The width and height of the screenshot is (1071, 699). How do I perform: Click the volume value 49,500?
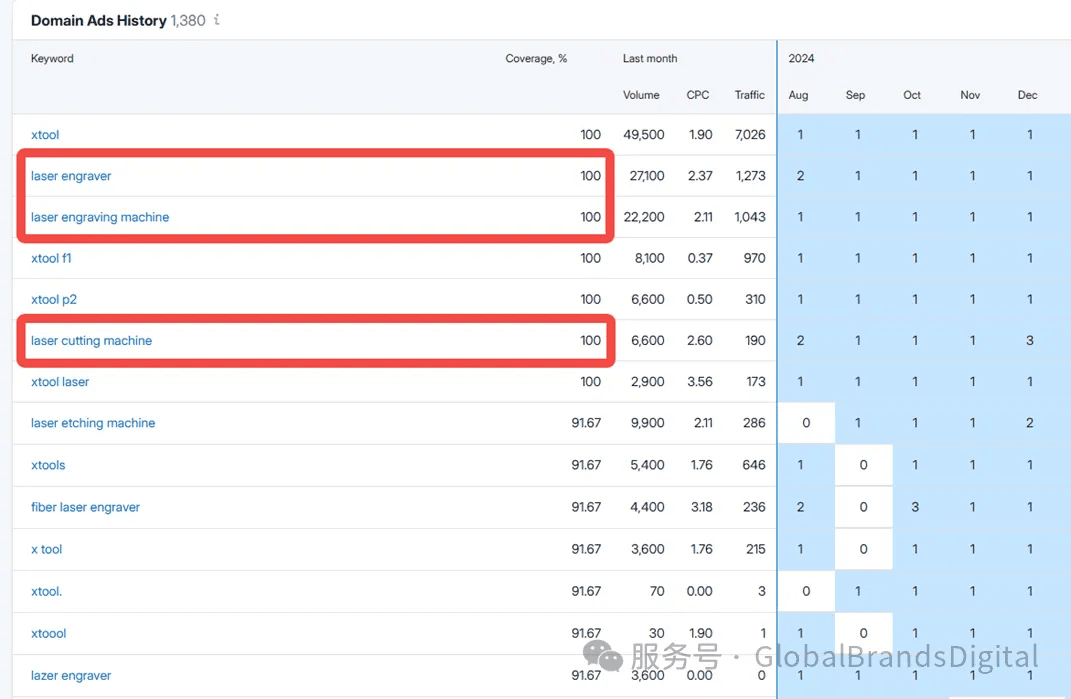643,135
